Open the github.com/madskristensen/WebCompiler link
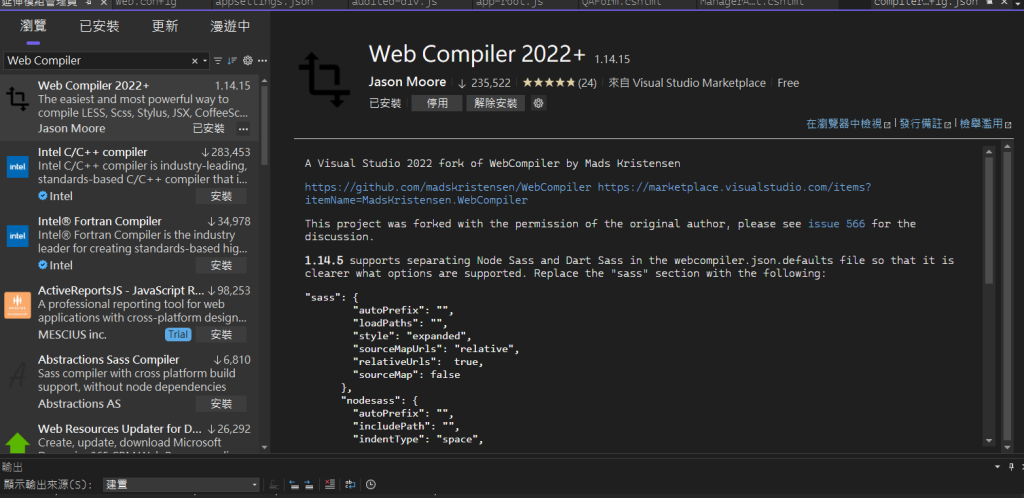This screenshot has width=1024, height=498. (x=448, y=187)
